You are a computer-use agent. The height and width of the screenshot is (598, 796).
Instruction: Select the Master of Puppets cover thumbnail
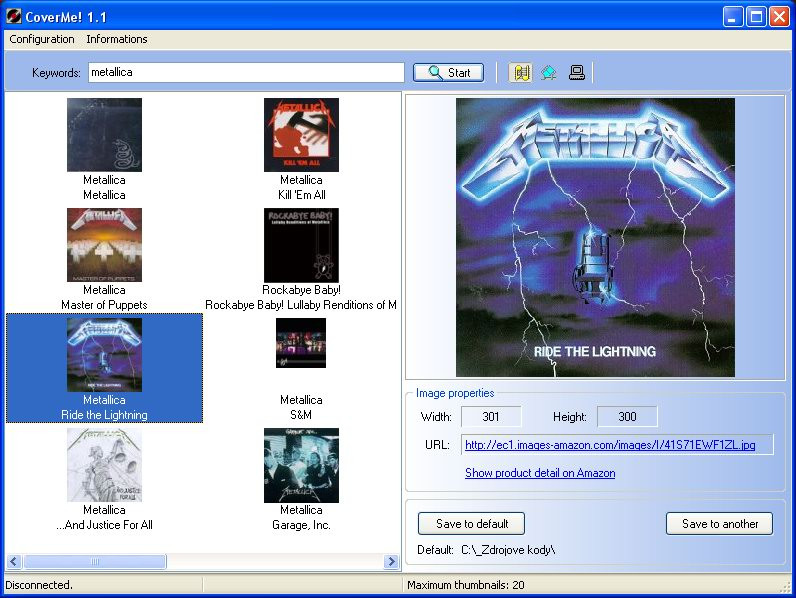point(105,245)
